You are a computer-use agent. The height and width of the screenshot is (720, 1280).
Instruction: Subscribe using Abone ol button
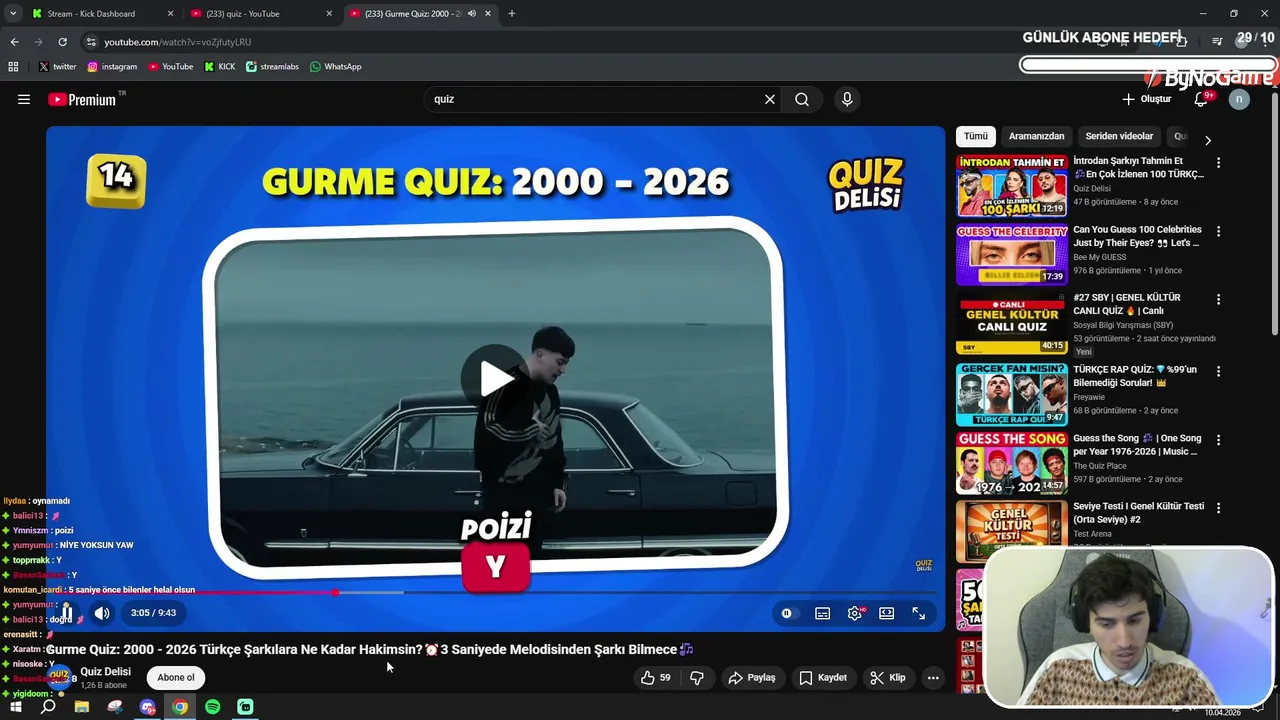click(x=176, y=677)
